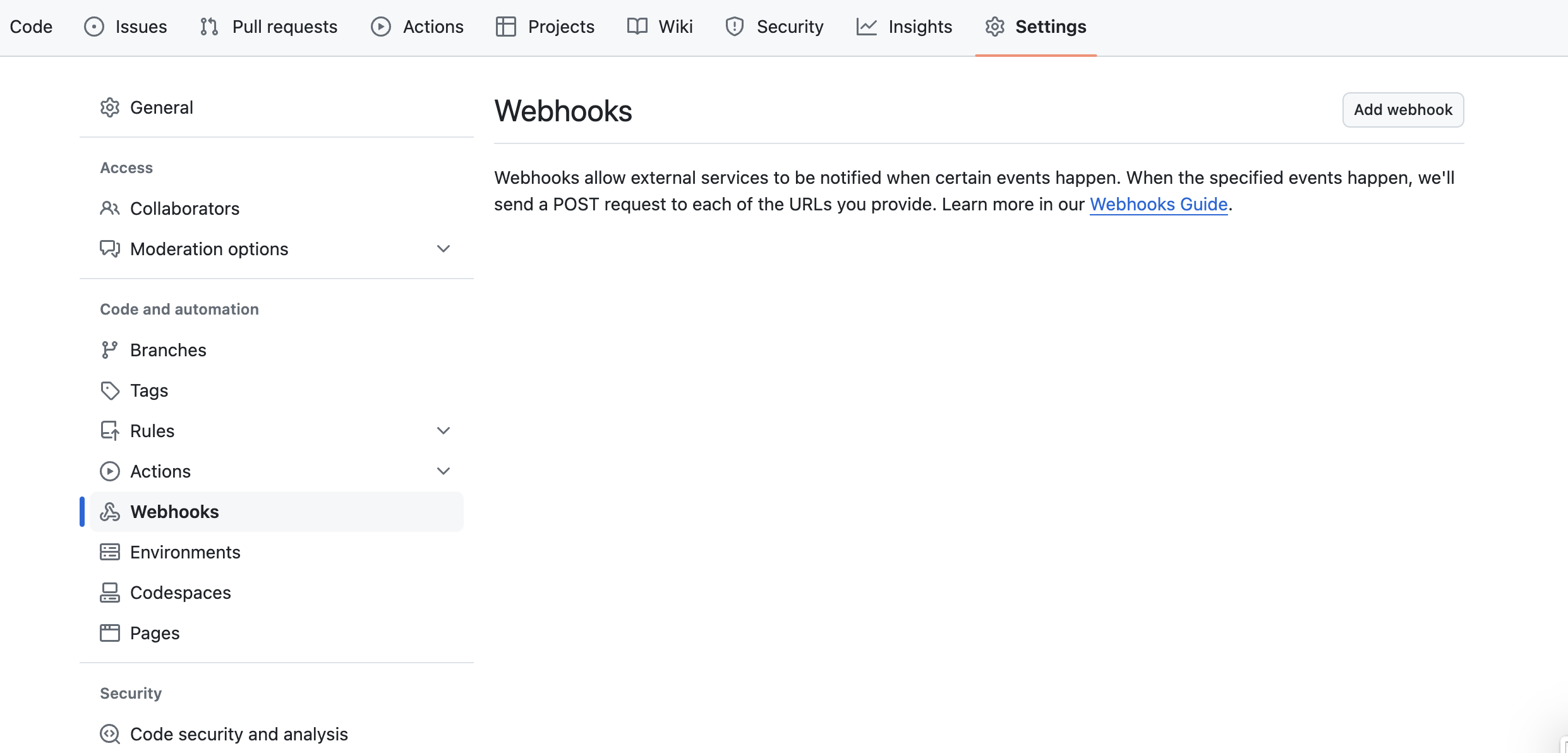
Task: Open the Issues tab
Action: (126, 27)
